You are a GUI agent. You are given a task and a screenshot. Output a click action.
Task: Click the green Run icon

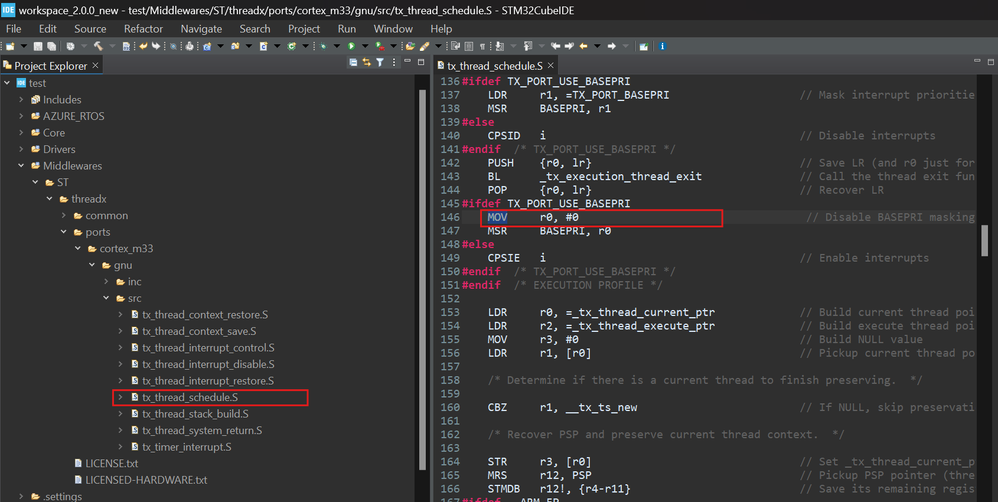click(x=351, y=46)
